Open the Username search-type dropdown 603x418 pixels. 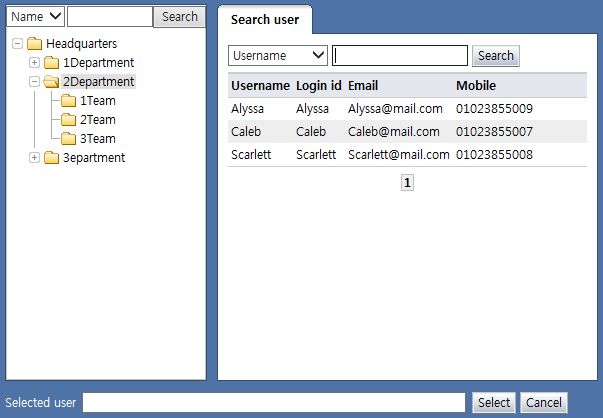(x=278, y=56)
